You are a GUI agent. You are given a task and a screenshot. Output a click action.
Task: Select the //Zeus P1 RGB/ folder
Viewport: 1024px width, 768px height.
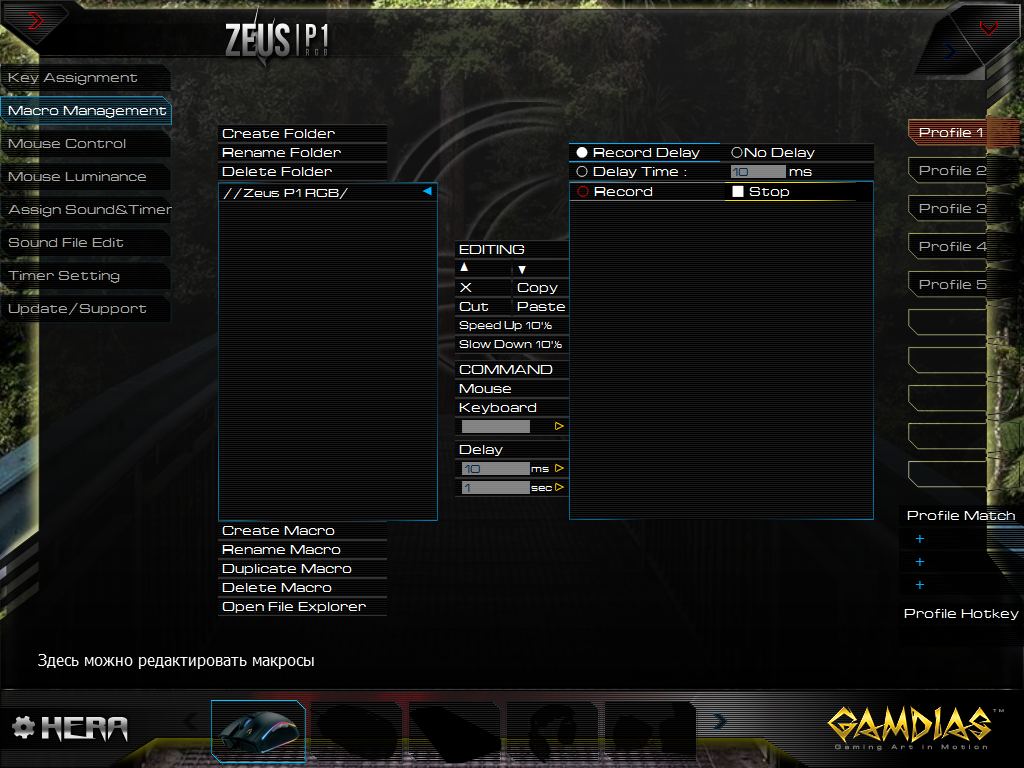(327, 193)
